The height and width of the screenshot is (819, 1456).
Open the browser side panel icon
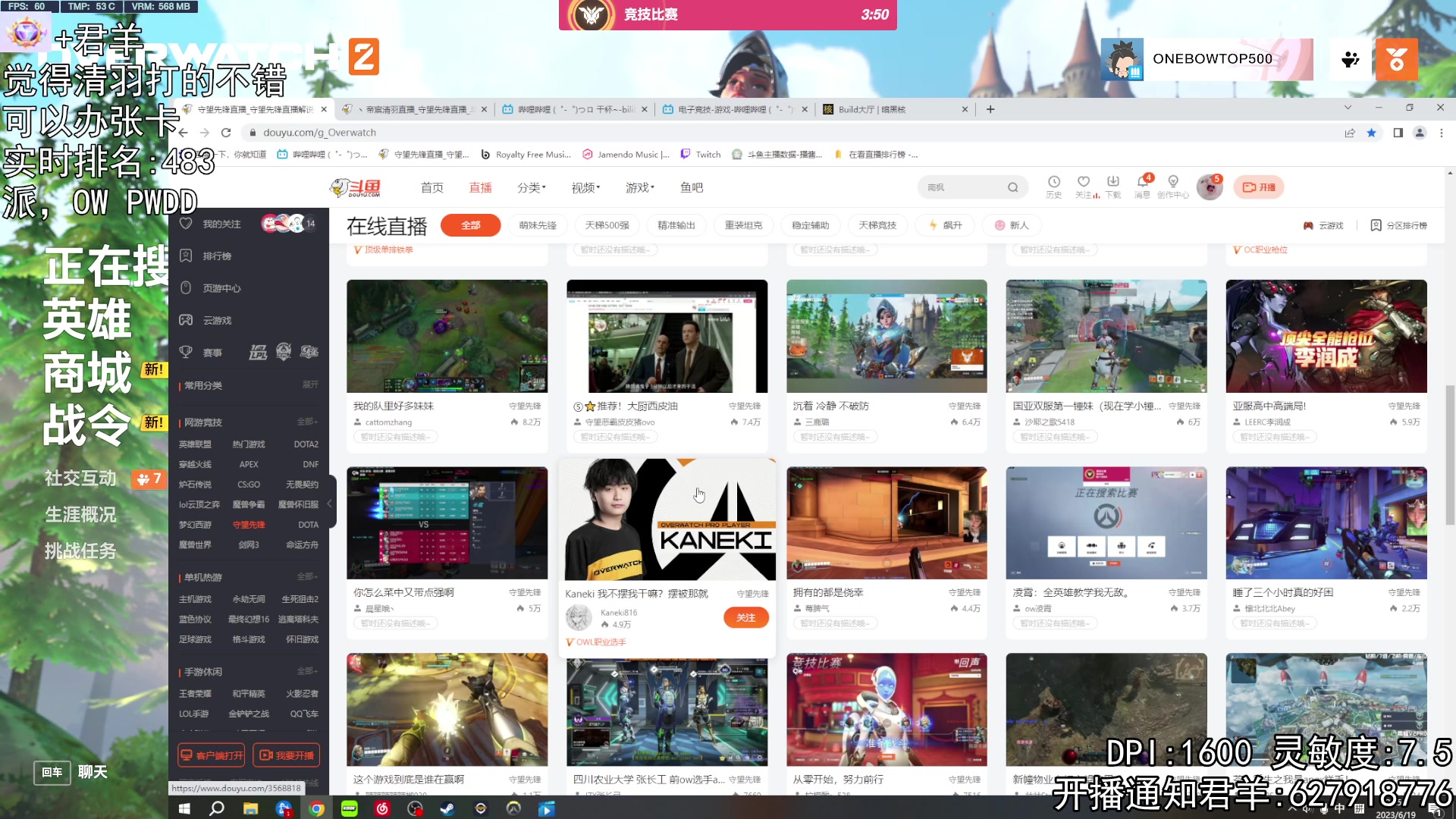(1398, 133)
